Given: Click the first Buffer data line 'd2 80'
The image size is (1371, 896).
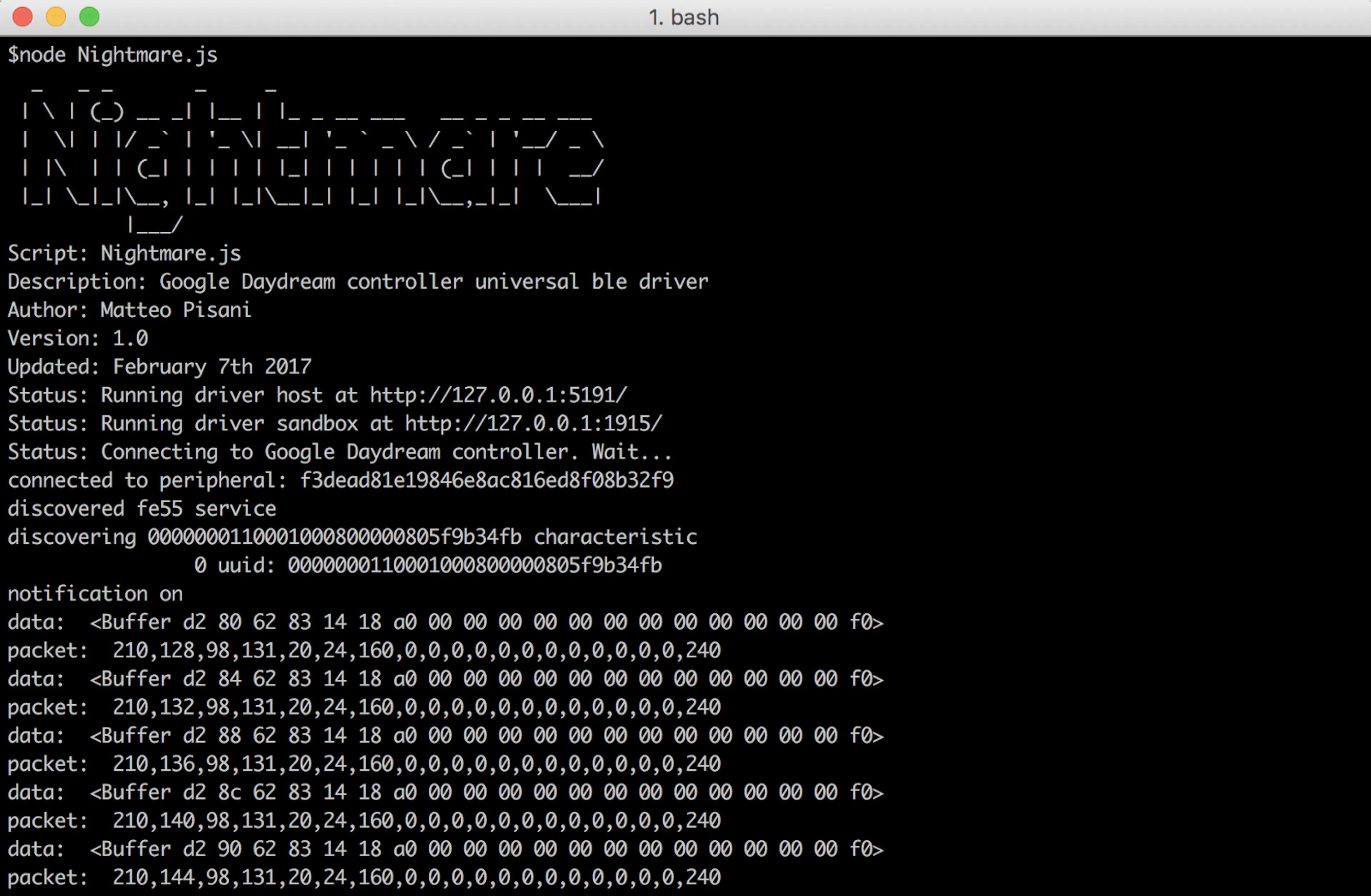Looking at the screenshot, I should click(x=445, y=622).
